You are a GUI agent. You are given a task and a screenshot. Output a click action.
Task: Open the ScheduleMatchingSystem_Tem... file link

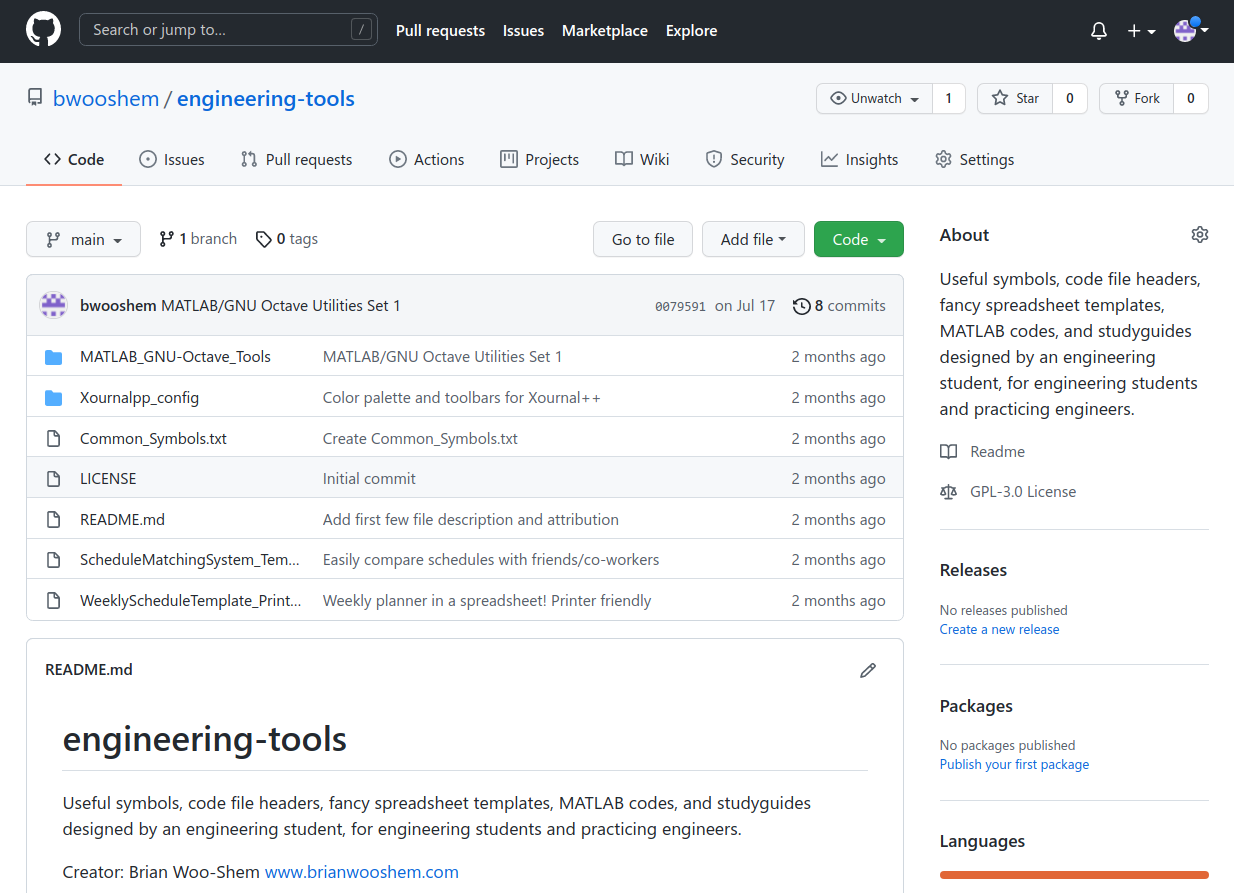pos(190,560)
